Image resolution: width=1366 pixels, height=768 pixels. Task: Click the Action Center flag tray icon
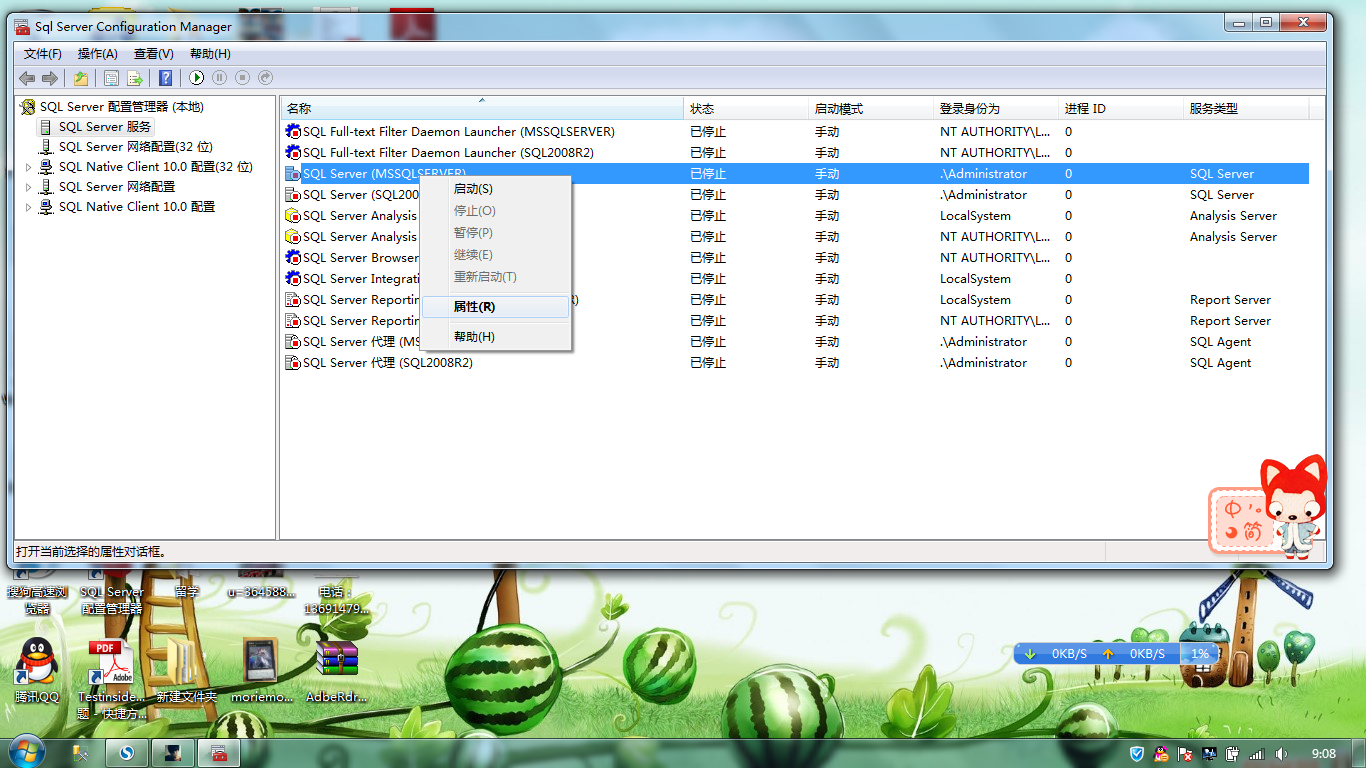pyautogui.click(x=1185, y=754)
